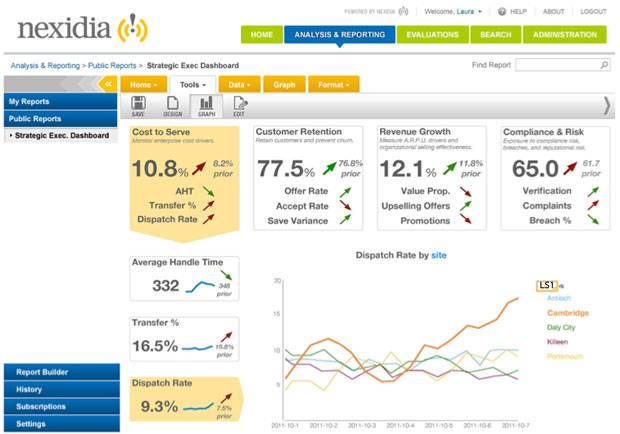Click the '332' handle time value
The width and height of the screenshot is (620, 434).
[x=166, y=286]
